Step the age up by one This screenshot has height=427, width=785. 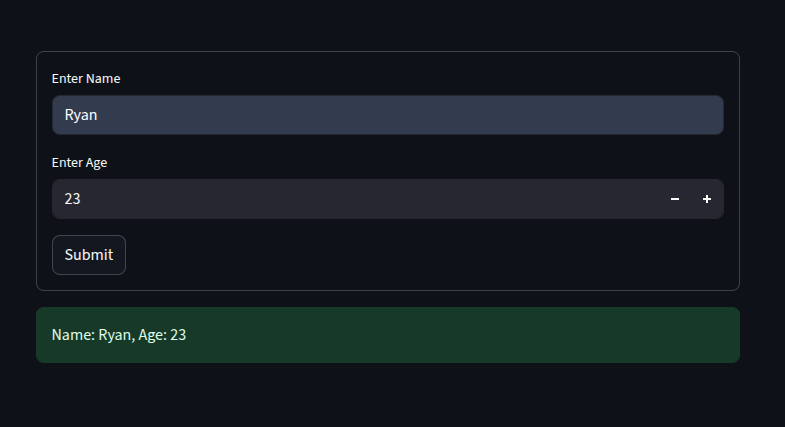coord(706,199)
